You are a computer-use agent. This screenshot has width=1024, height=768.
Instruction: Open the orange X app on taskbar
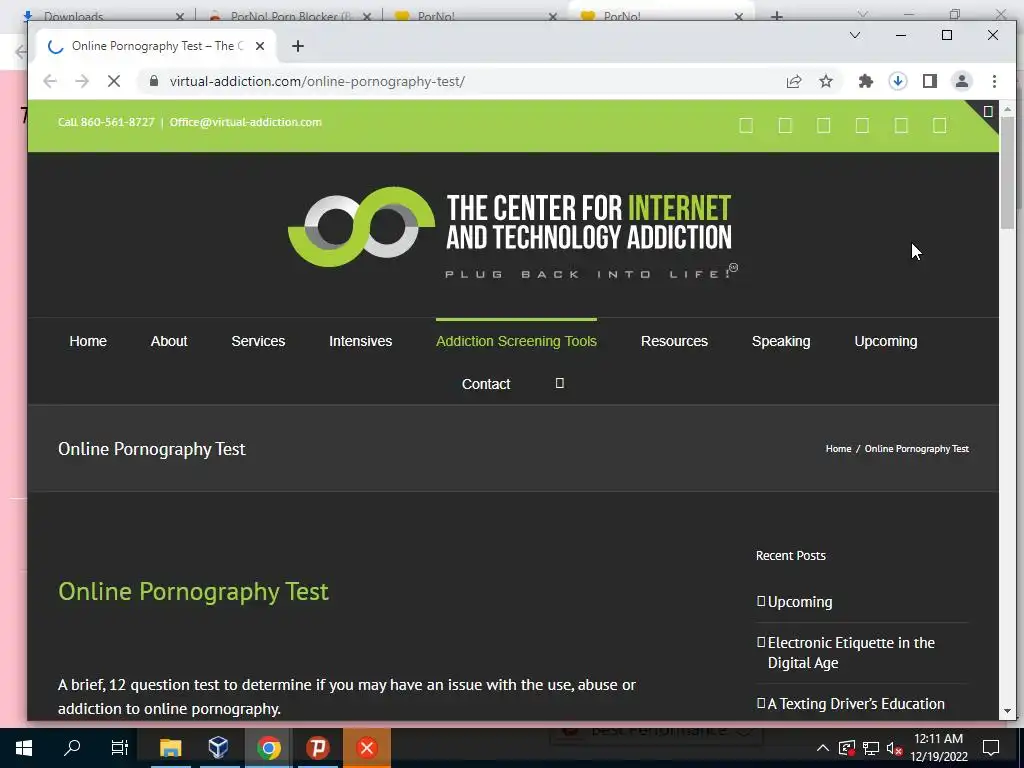click(367, 748)
